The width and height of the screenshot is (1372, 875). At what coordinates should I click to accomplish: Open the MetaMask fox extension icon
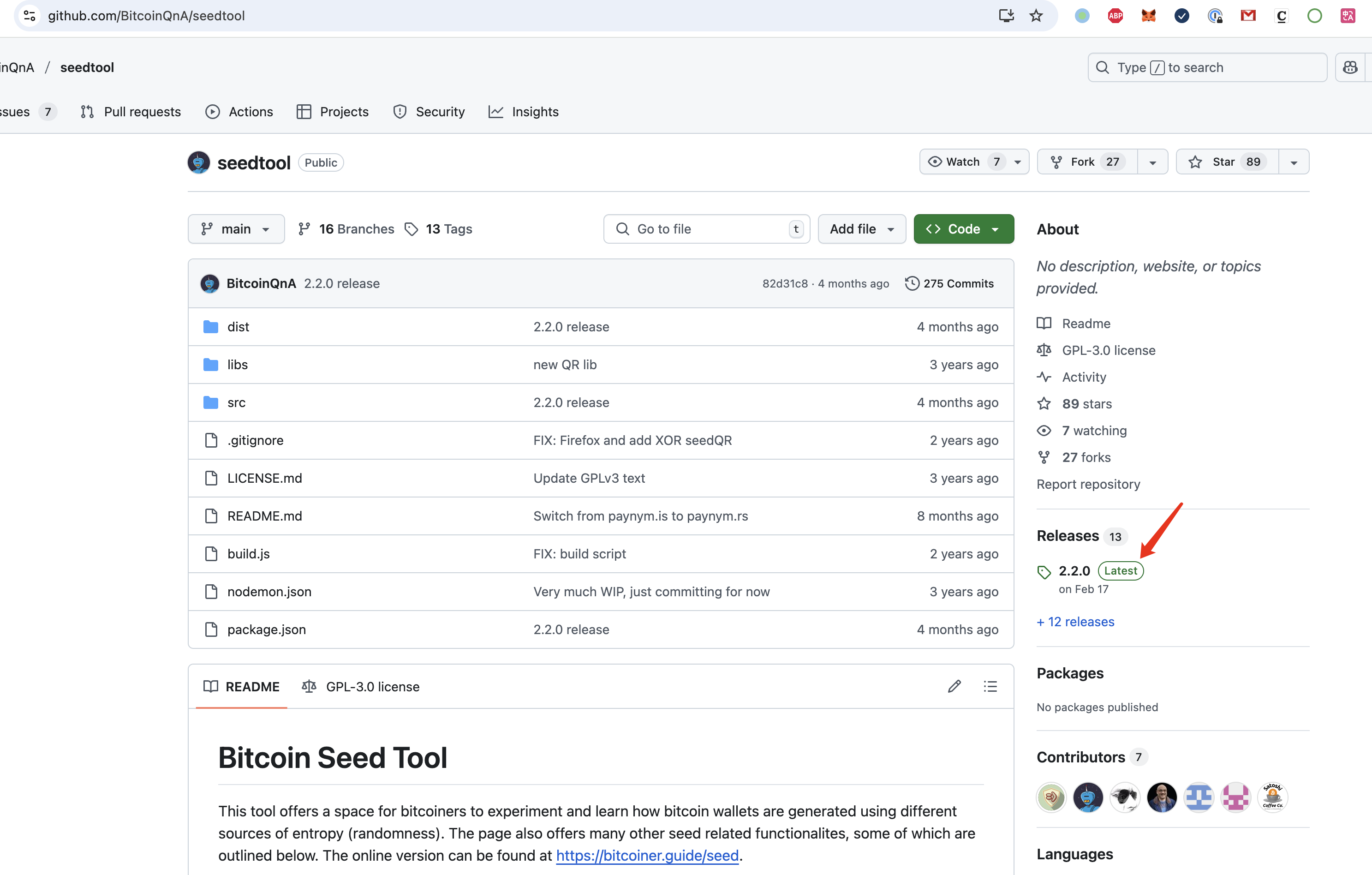tap(1148, 16)
